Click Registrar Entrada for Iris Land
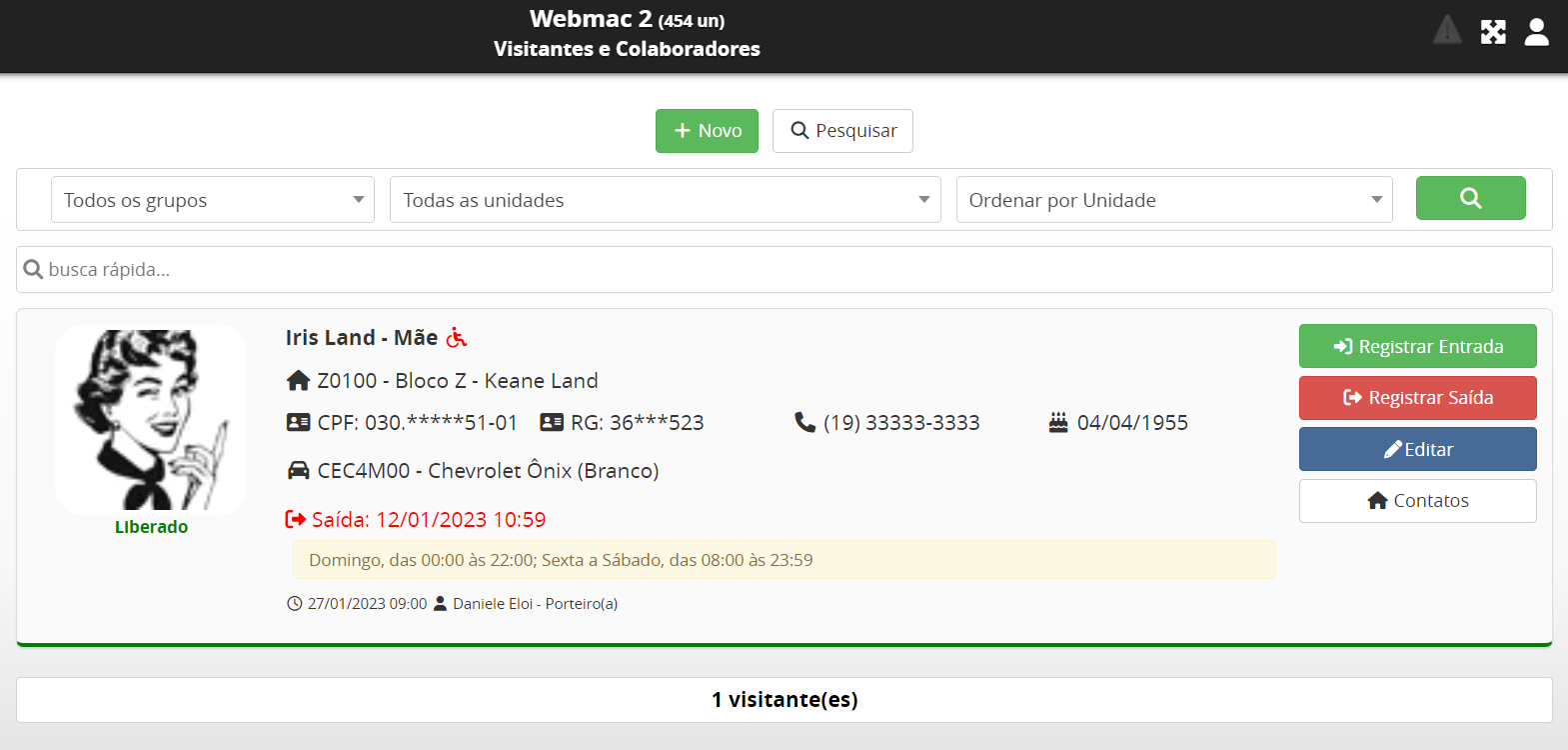Image resolution: width=1568 pixels, height=750 pixels. tap(1417, 346)
